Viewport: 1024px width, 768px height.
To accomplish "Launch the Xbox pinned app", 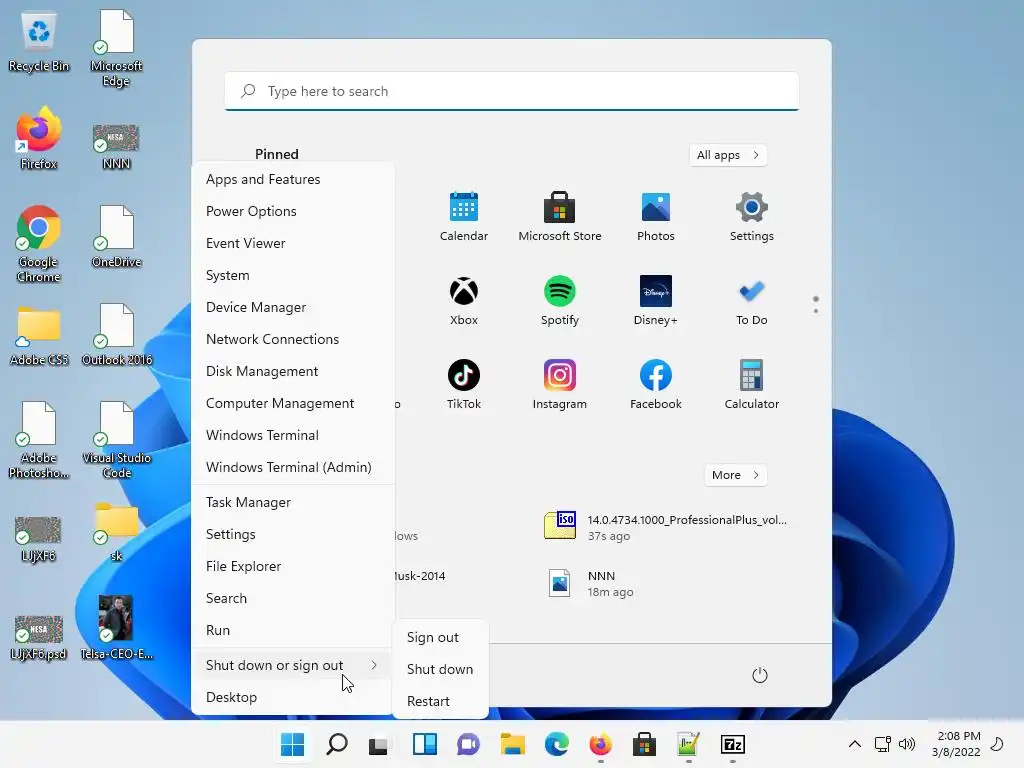I will coord(464,301).
